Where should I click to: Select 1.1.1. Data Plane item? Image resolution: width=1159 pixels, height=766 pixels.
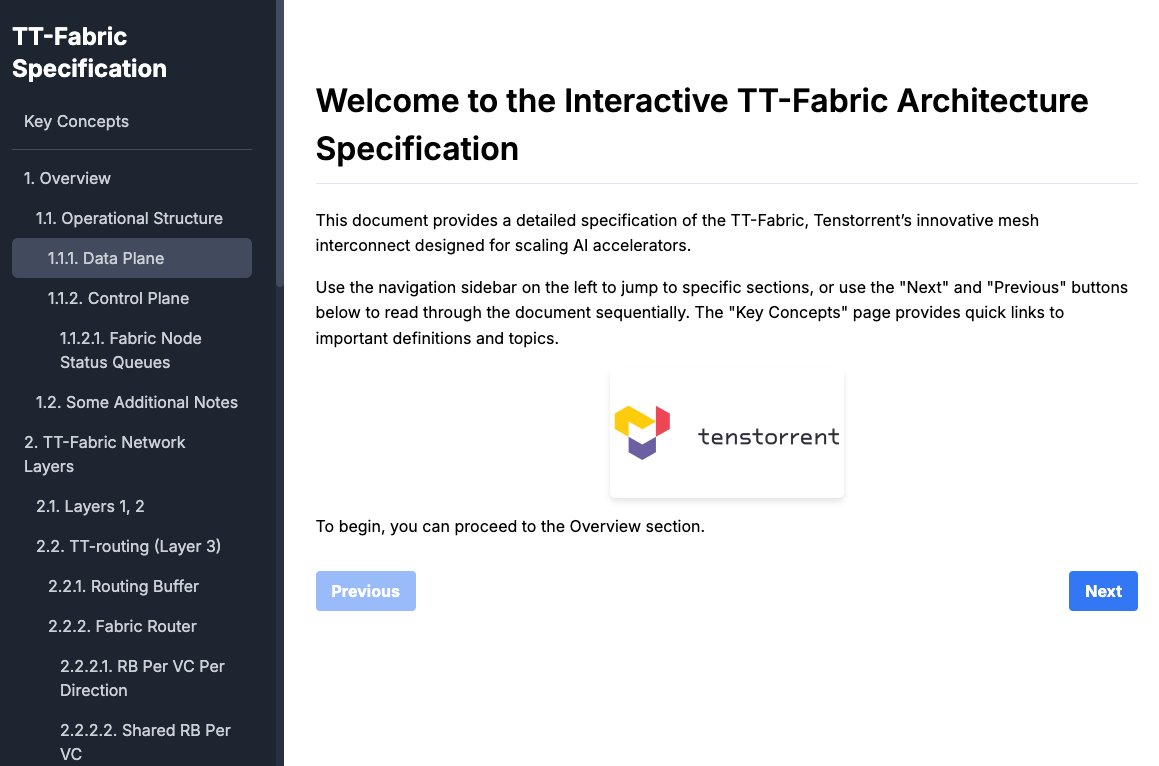(x=132, y=258)
